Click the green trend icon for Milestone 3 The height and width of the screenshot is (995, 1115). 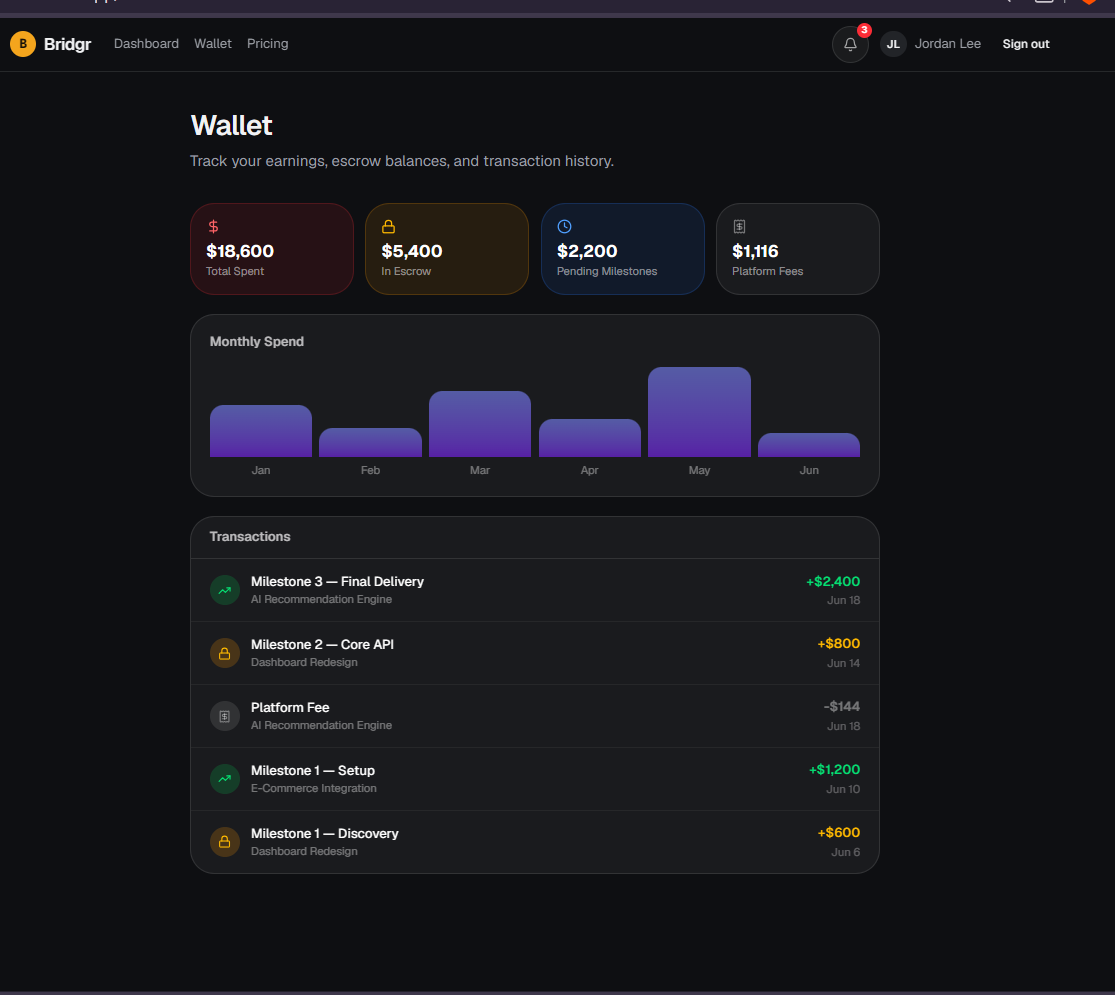225,590
